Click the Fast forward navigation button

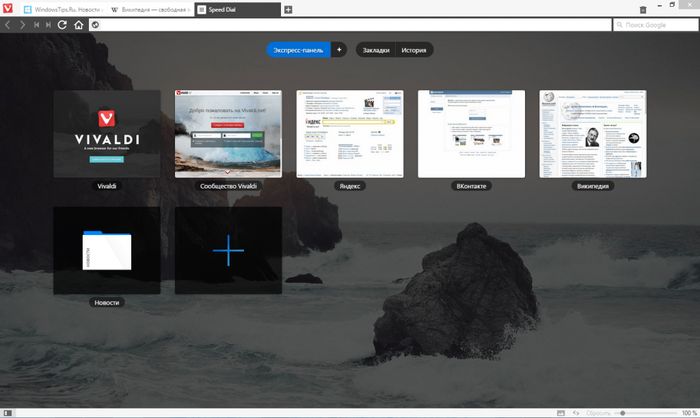pyautogui.click(x=49, y=24)
